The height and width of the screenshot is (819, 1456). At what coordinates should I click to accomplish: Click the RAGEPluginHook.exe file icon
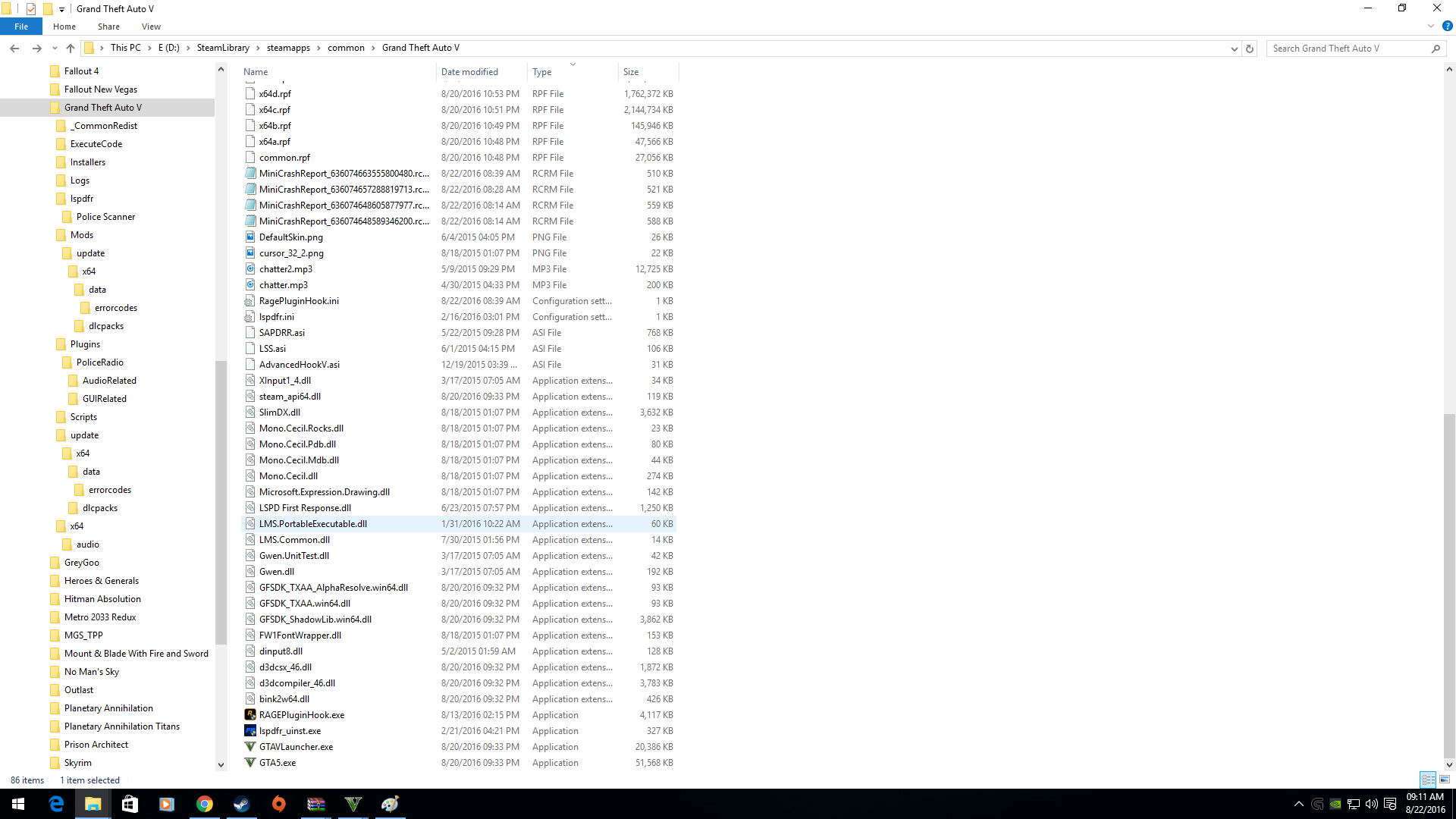[250, 715]
